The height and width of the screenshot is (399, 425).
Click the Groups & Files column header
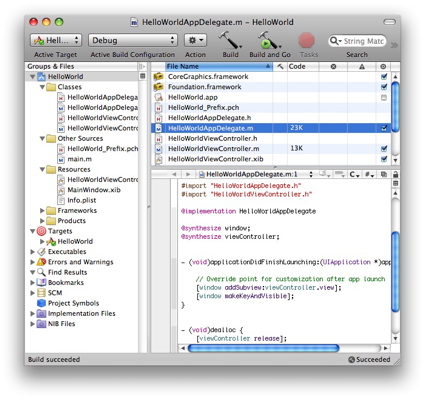coord(82,66)
